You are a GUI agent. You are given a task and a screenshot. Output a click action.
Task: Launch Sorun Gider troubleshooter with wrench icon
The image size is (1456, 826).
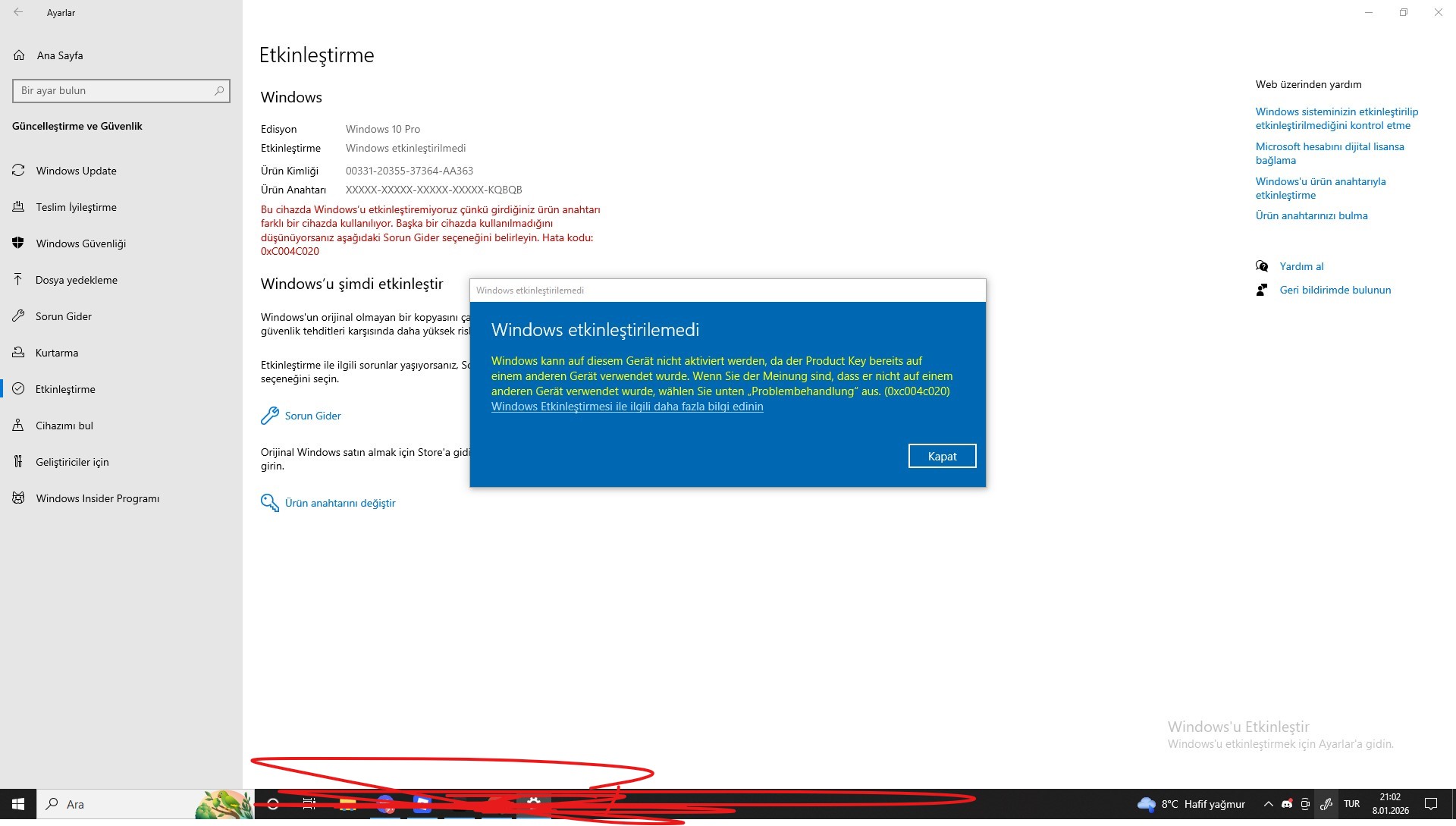[301, 416]
